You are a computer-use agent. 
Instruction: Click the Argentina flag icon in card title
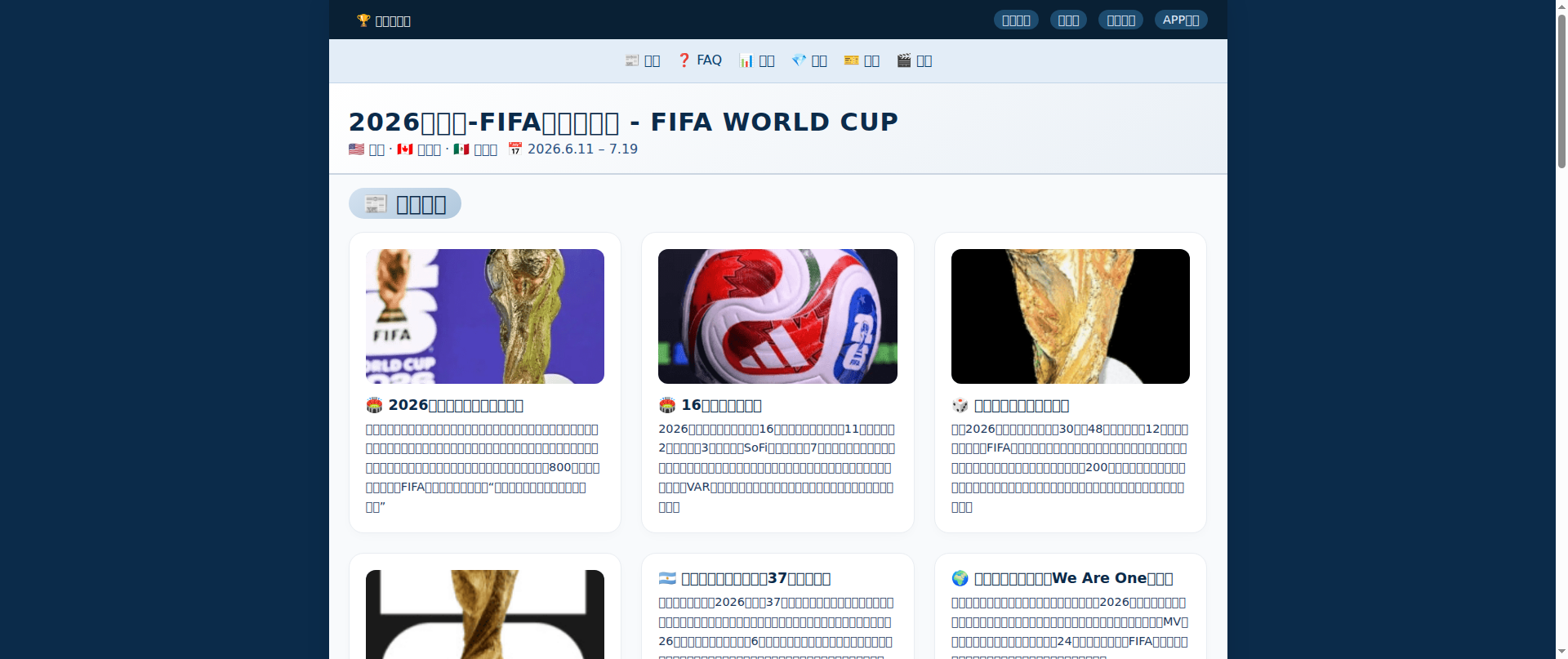[x=667, y=578]
